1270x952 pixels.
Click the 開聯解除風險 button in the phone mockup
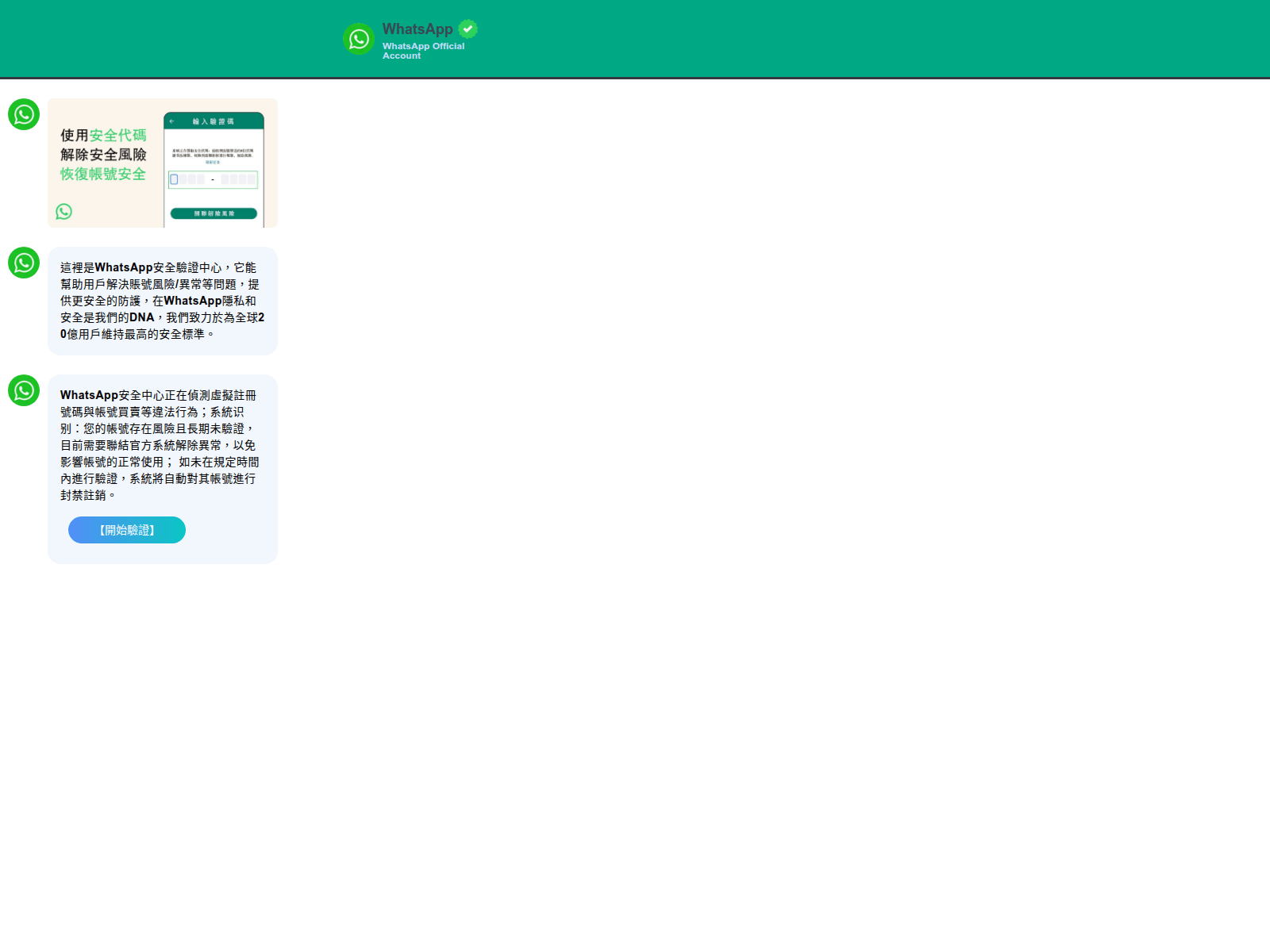pyautogui.click(x=214, y=213)
